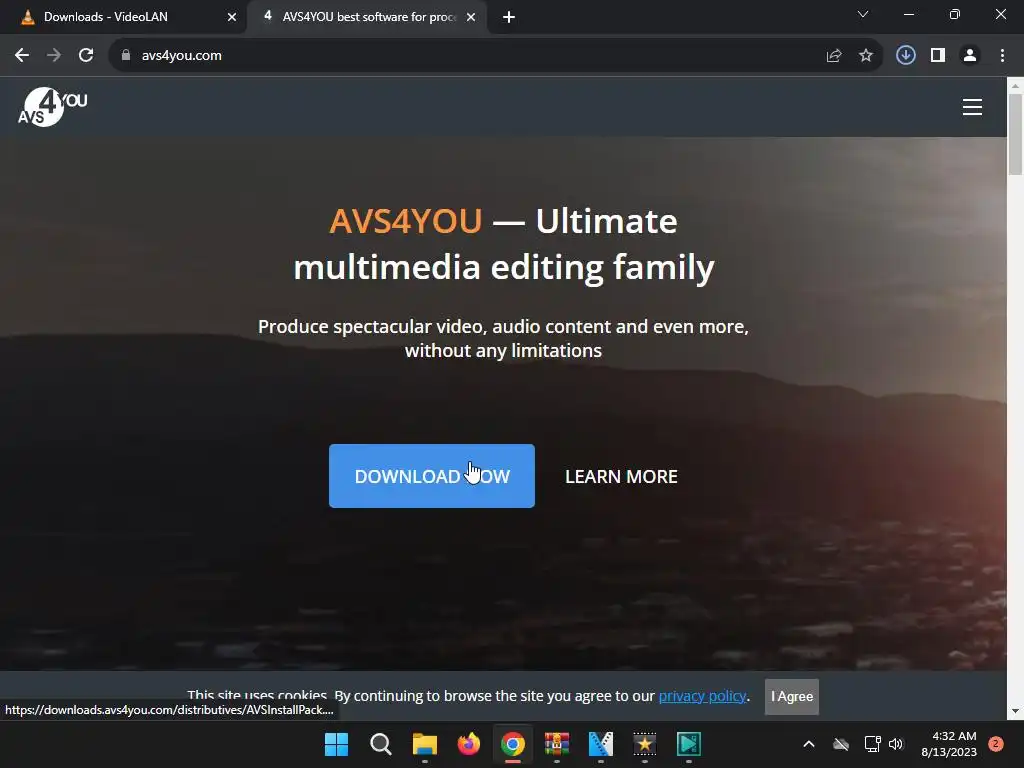Open the tab search dropdown
Viewport: 1024px width, 768px height.
pyautogui.click(x=863, y=14)
